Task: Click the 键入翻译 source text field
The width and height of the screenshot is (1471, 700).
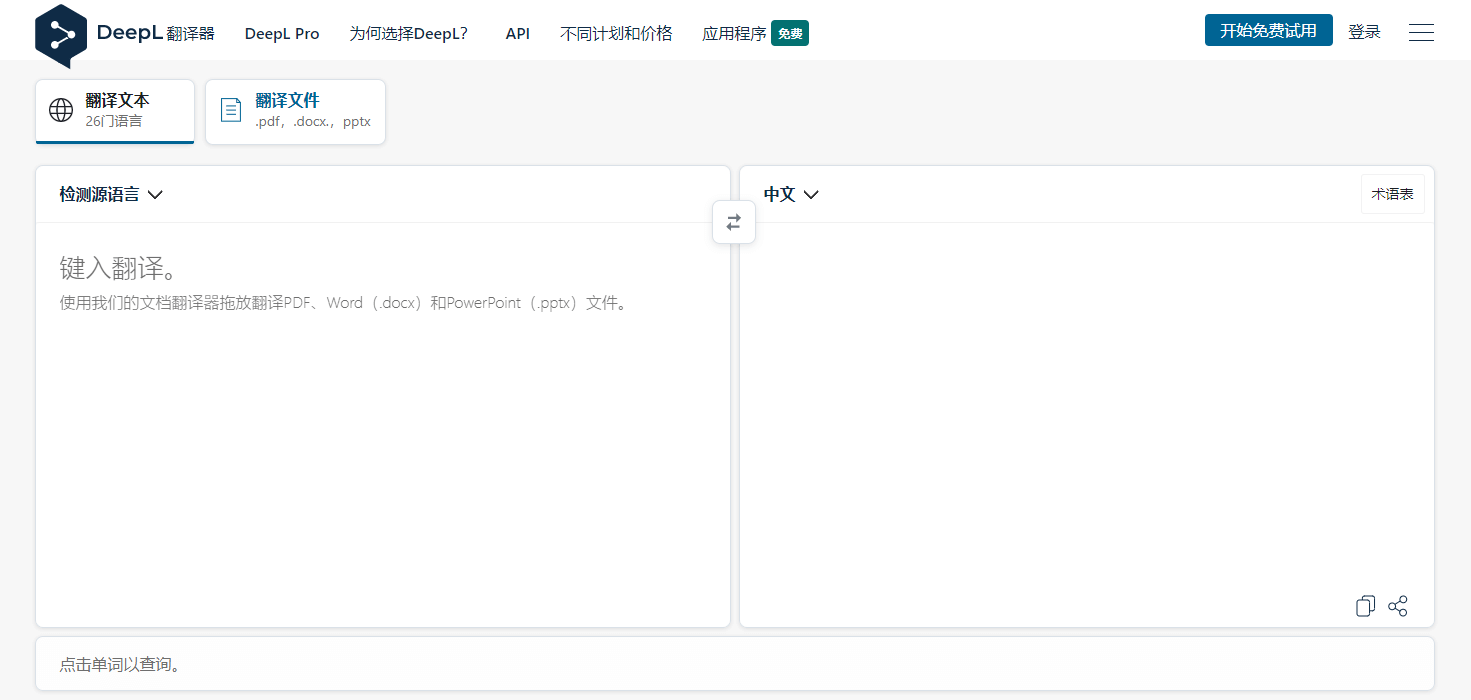Action: tap(382, 420)
